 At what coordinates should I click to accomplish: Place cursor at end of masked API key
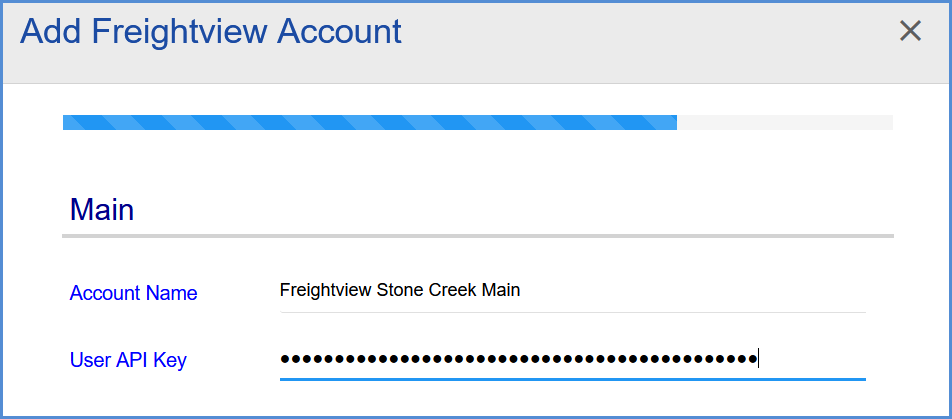[758, 359]
